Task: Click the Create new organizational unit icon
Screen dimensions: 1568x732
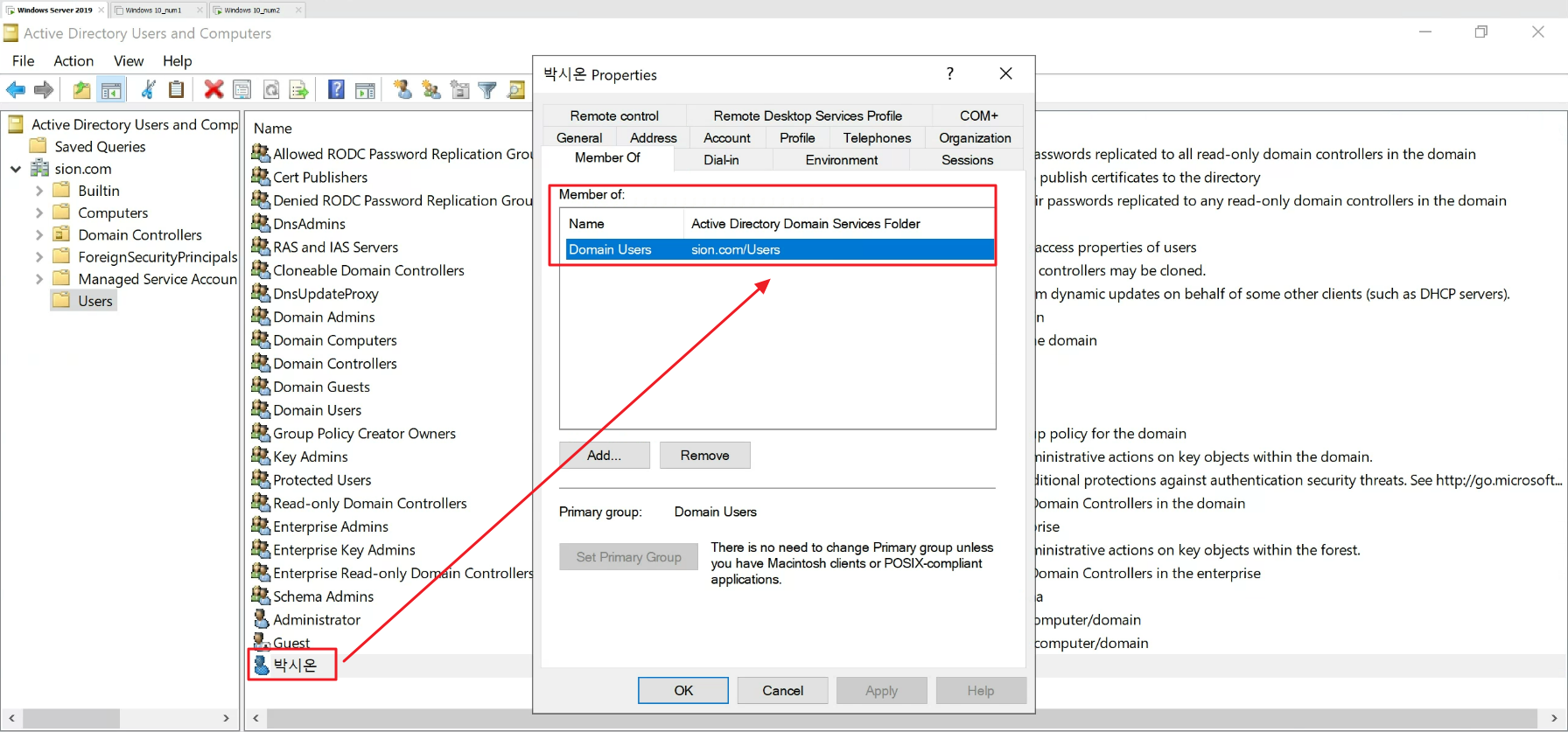Action: click(459, 89)
